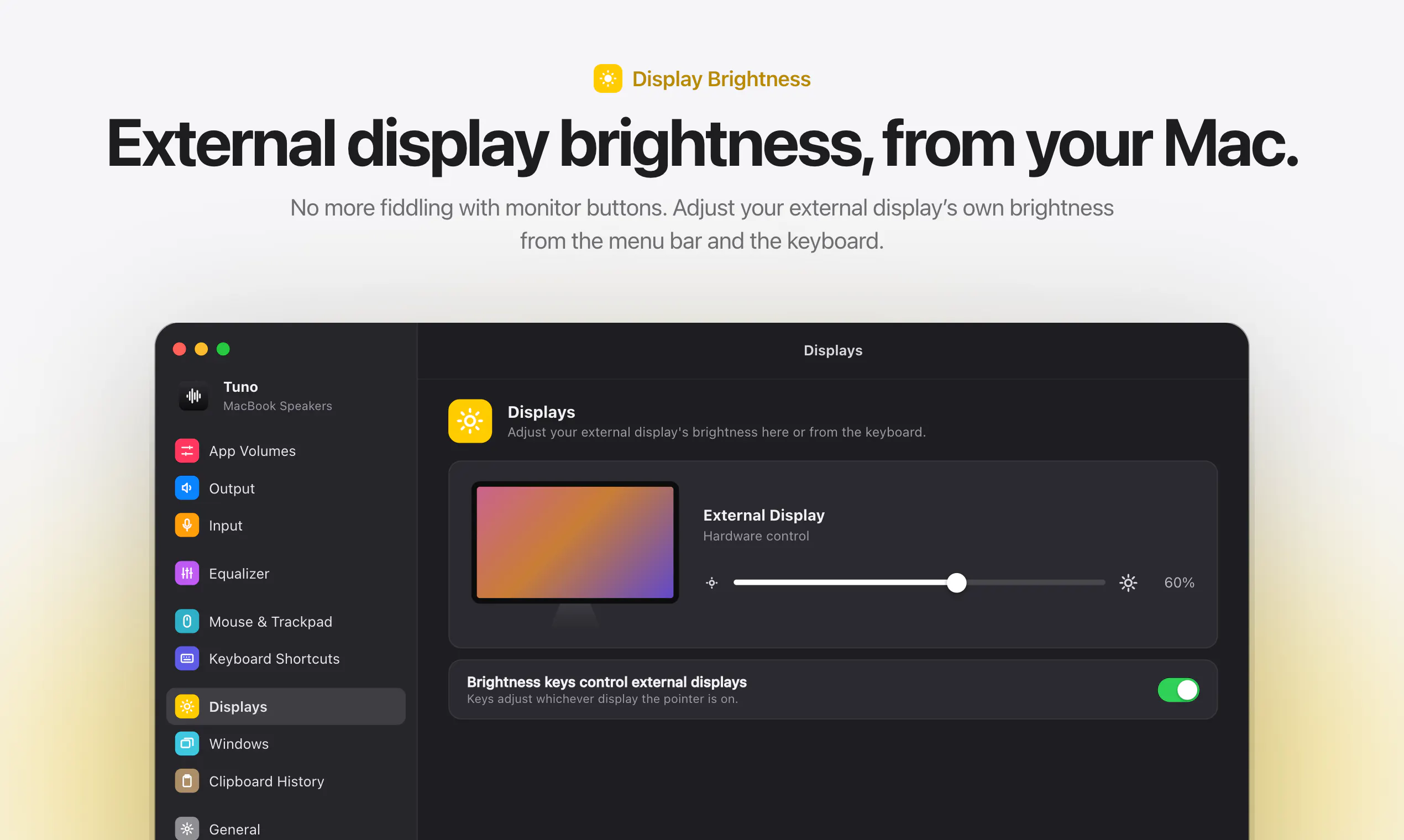The image size is (1404, 840).
Task: Click the Tuno waveform app icon
Action: [x=193, y=396]
